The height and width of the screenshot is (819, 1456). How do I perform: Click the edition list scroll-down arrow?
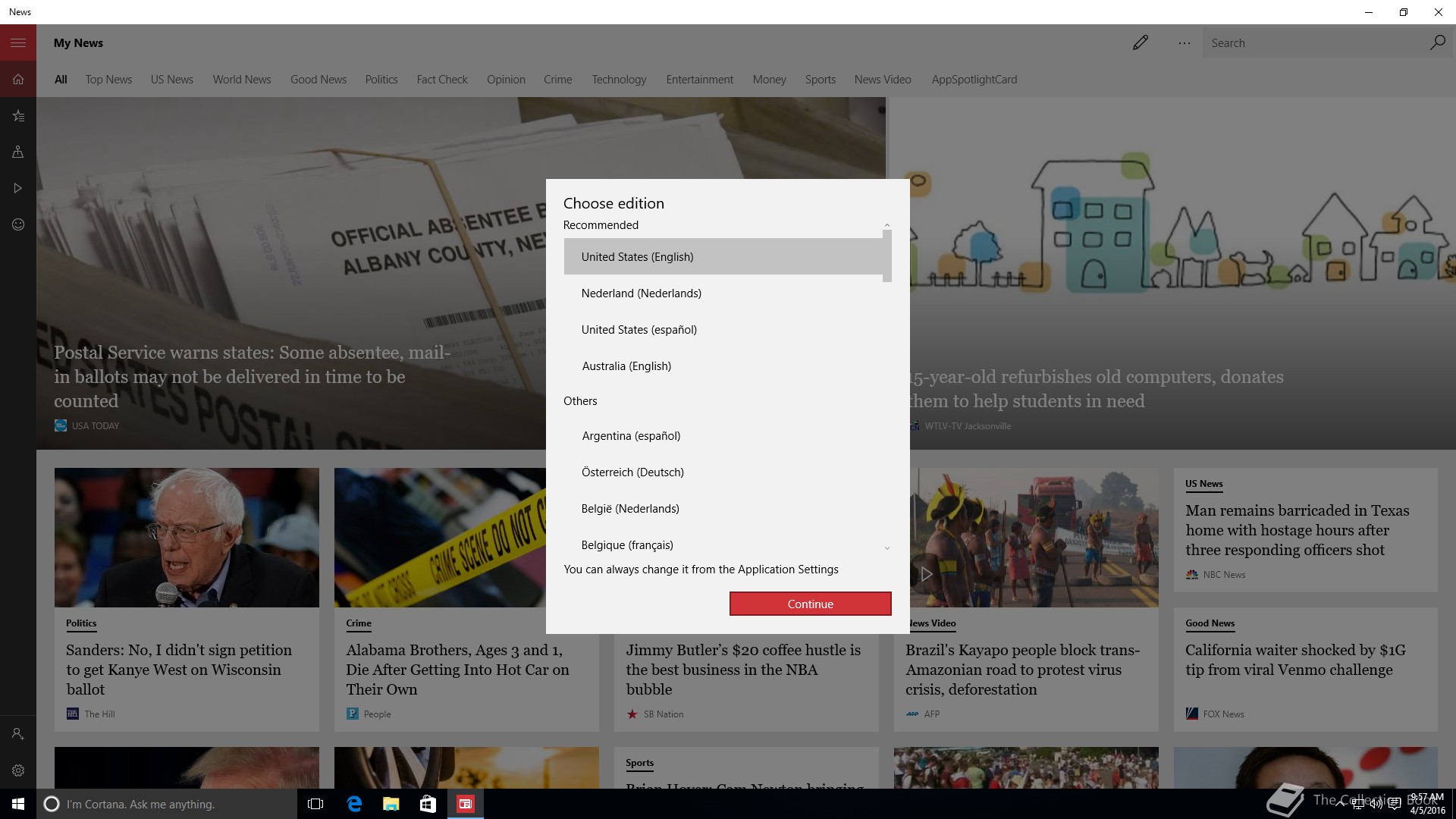886,548
